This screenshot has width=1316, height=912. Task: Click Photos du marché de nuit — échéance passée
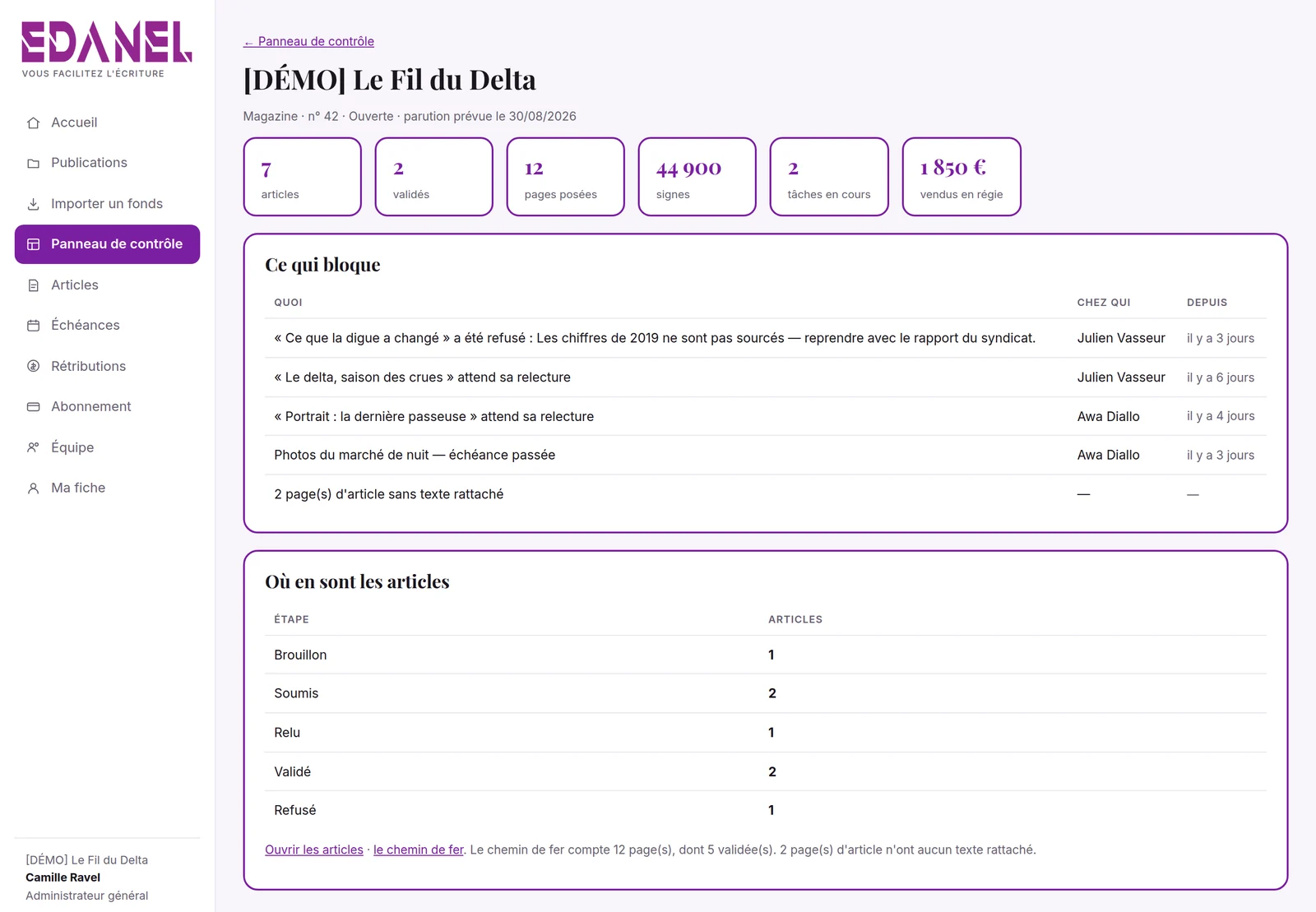[415, 456]
